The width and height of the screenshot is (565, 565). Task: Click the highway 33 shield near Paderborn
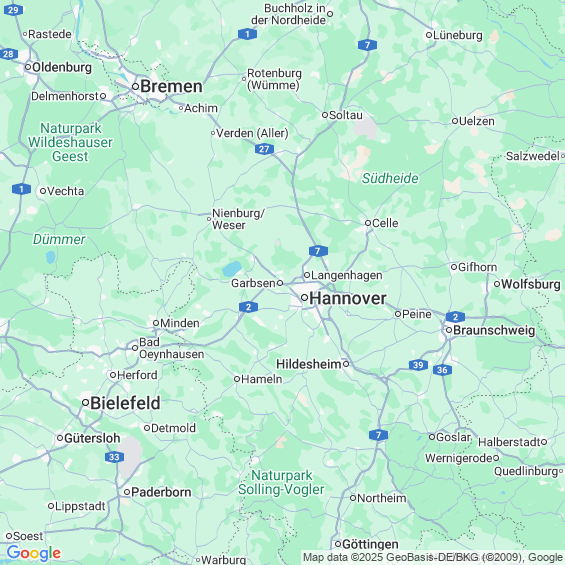pyautogui.click(x=114, y=457)
